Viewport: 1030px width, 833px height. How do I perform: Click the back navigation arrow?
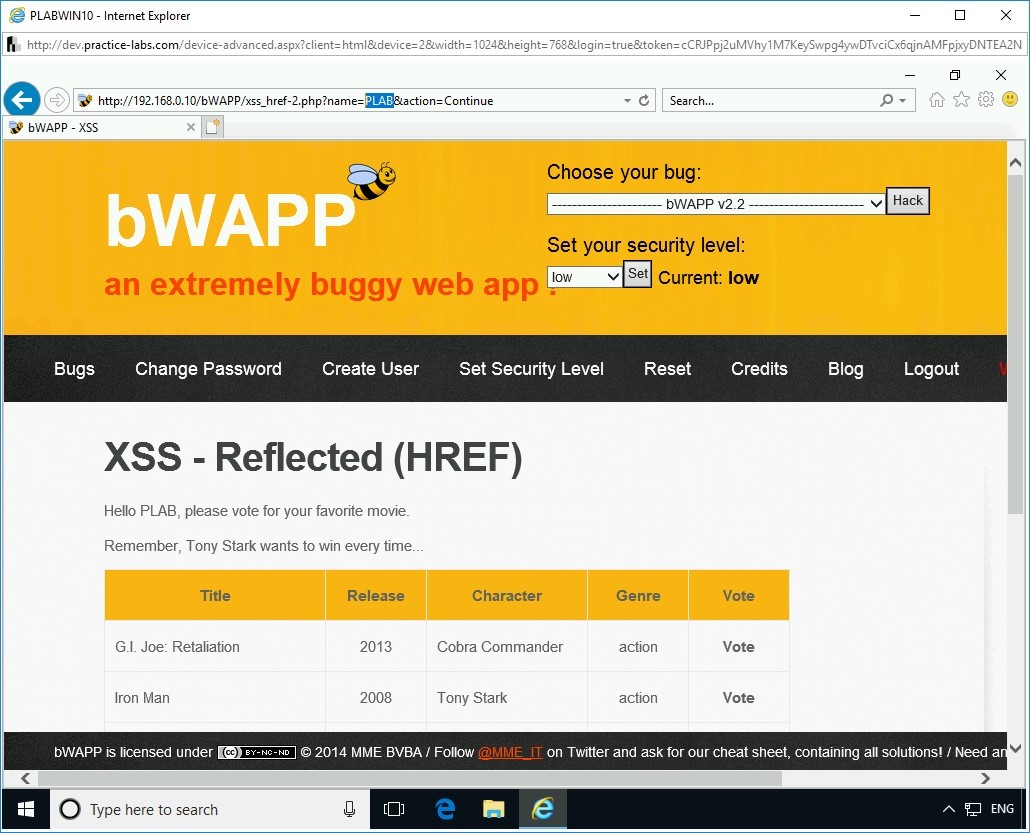point(22,99)
